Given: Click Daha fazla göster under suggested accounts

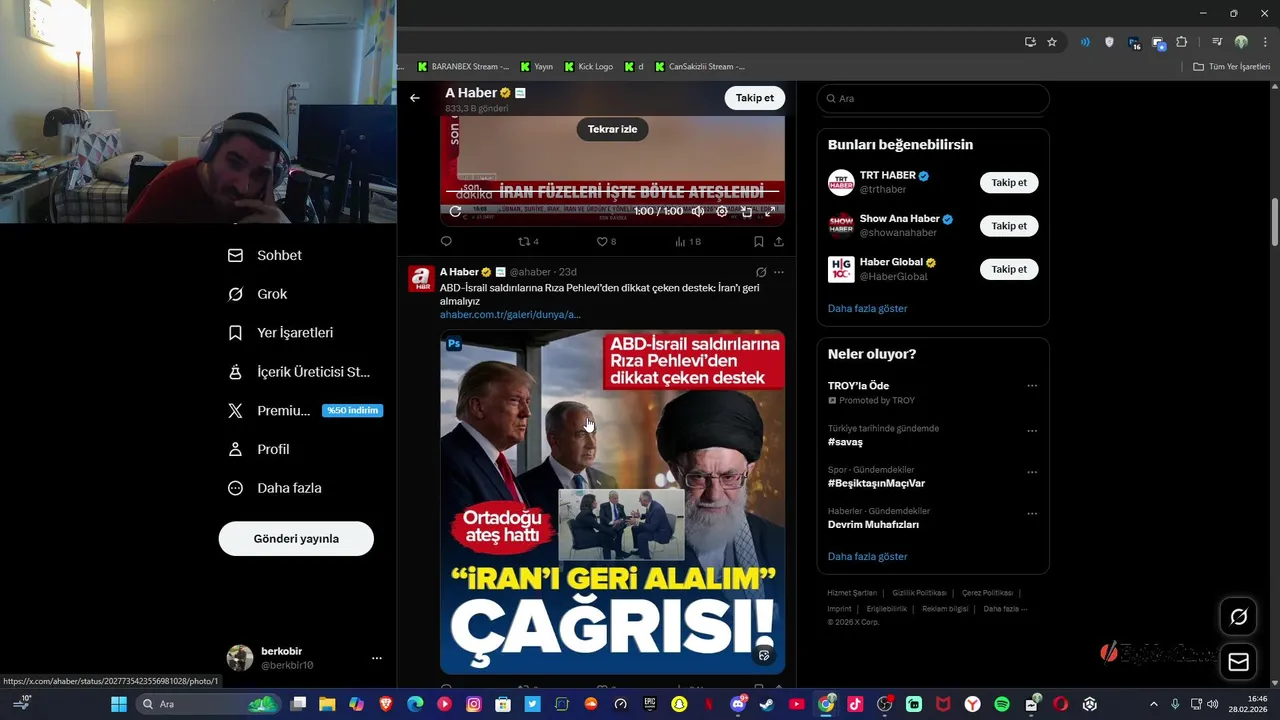Looking at the screenshot, I should click(x=867, y=308).
